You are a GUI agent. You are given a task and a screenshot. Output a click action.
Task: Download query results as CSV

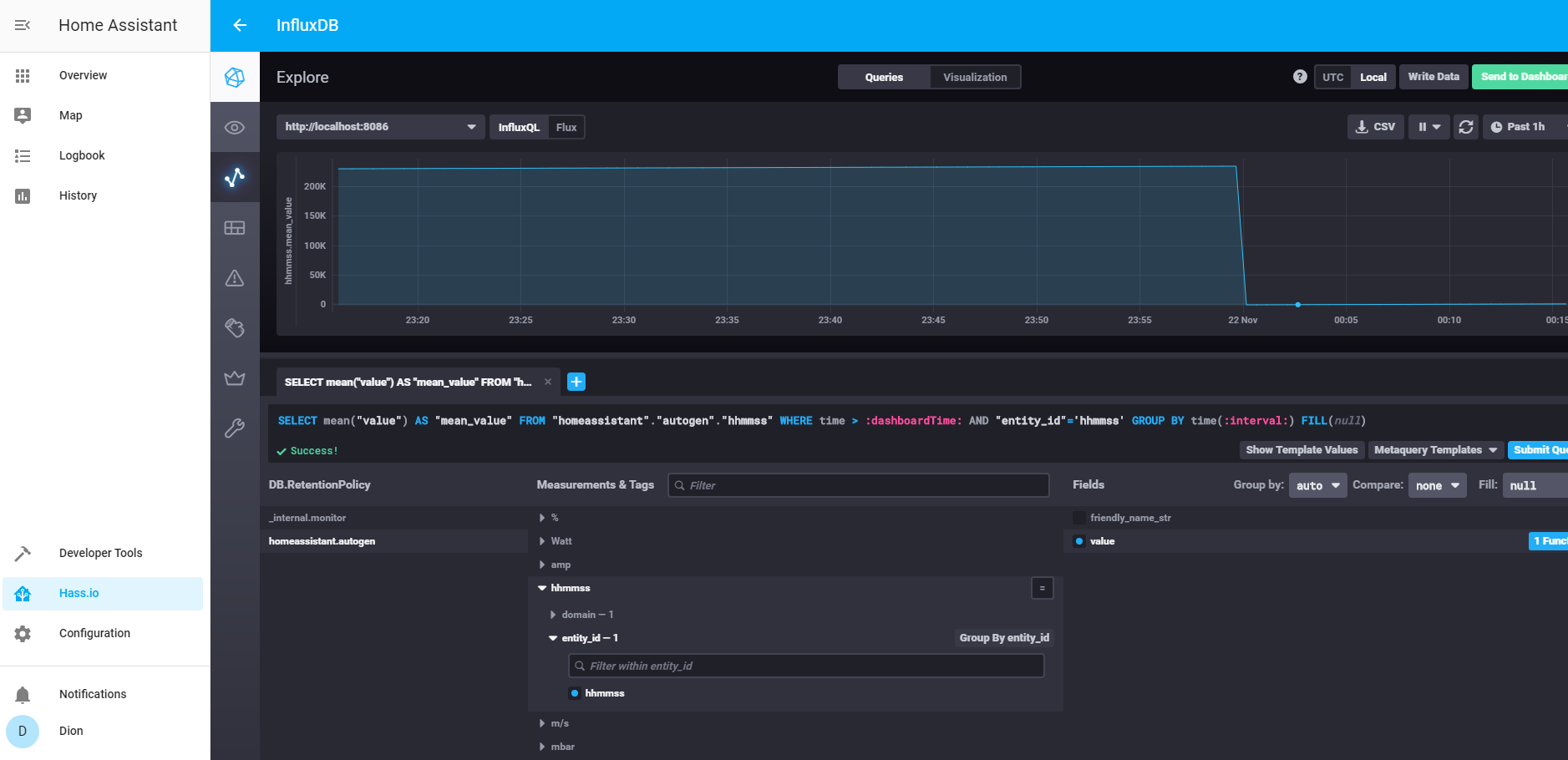coord(1375,126)
